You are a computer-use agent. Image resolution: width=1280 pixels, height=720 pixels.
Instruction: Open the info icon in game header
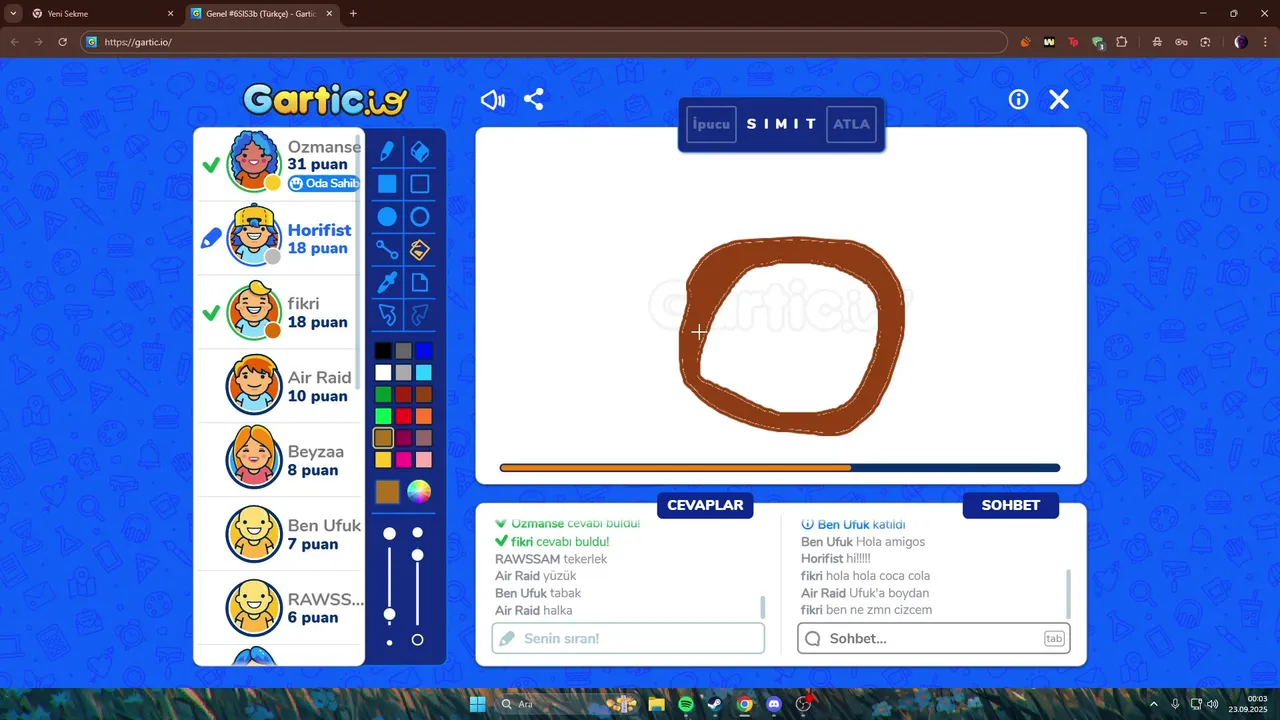click(1018, 99)
